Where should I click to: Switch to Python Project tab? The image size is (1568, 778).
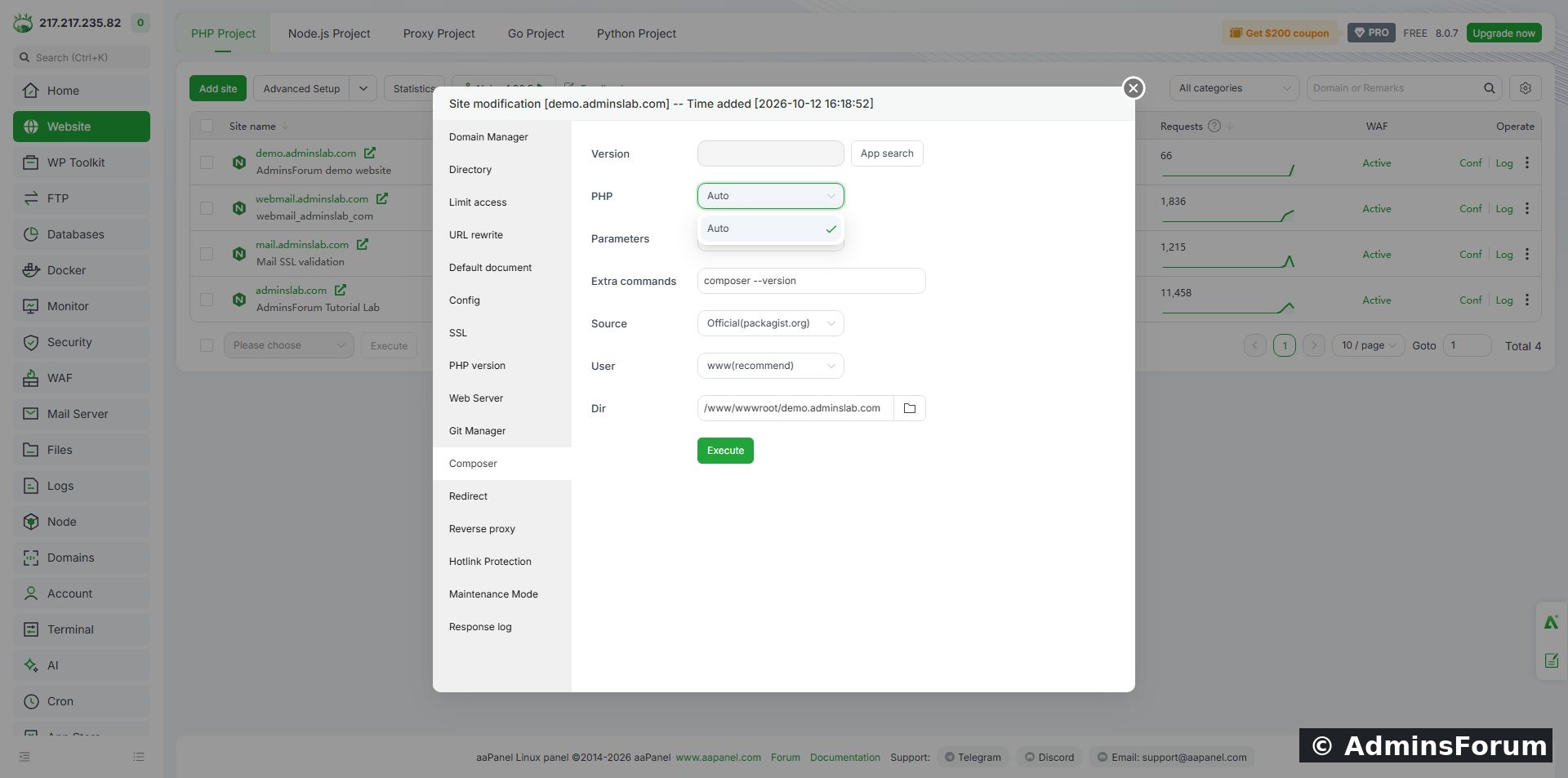(636, 33)
